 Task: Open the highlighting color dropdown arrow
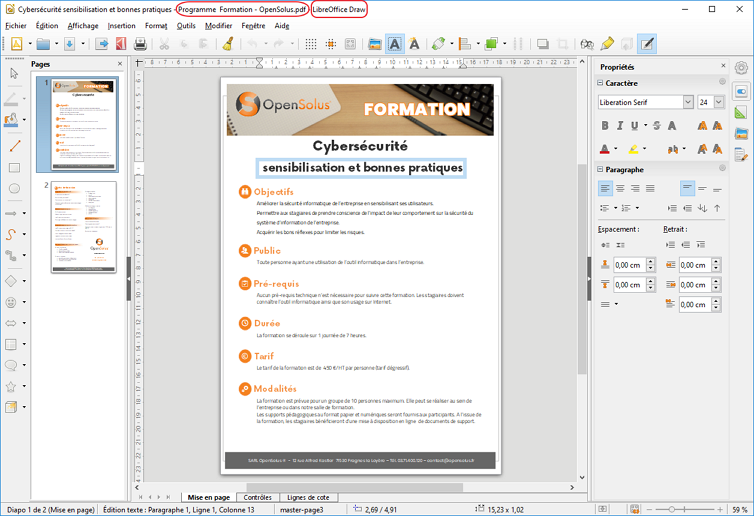click(x=644, y=149)
